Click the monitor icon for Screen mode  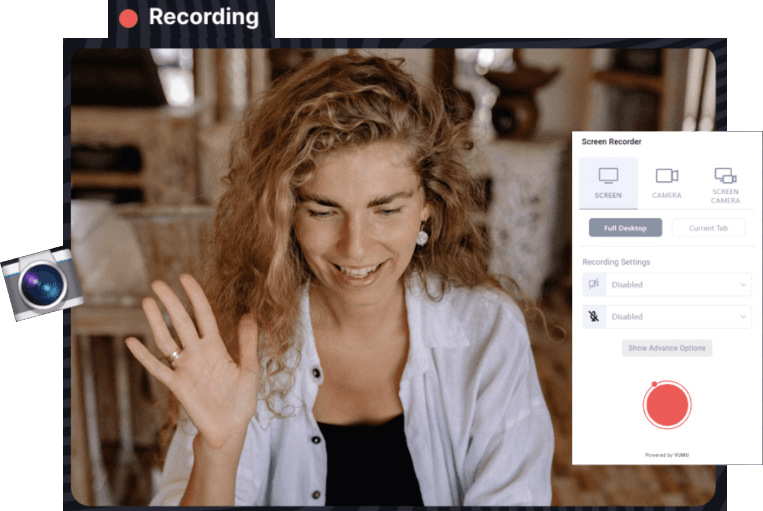[608, 175]
